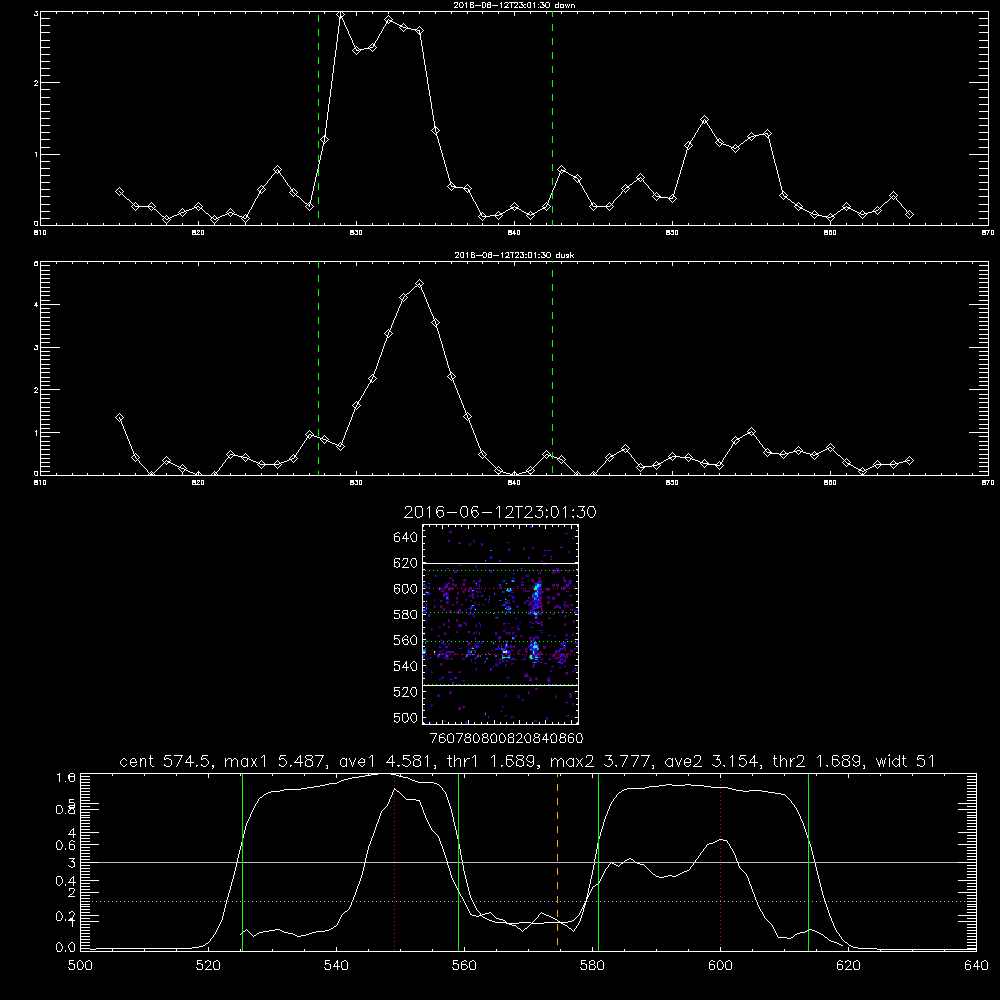Image resolution: width=1000 pixels, height=1000 pixels.
Task: Click the 'cent 574.5' value in stats header
Action: tap(165, 761)
